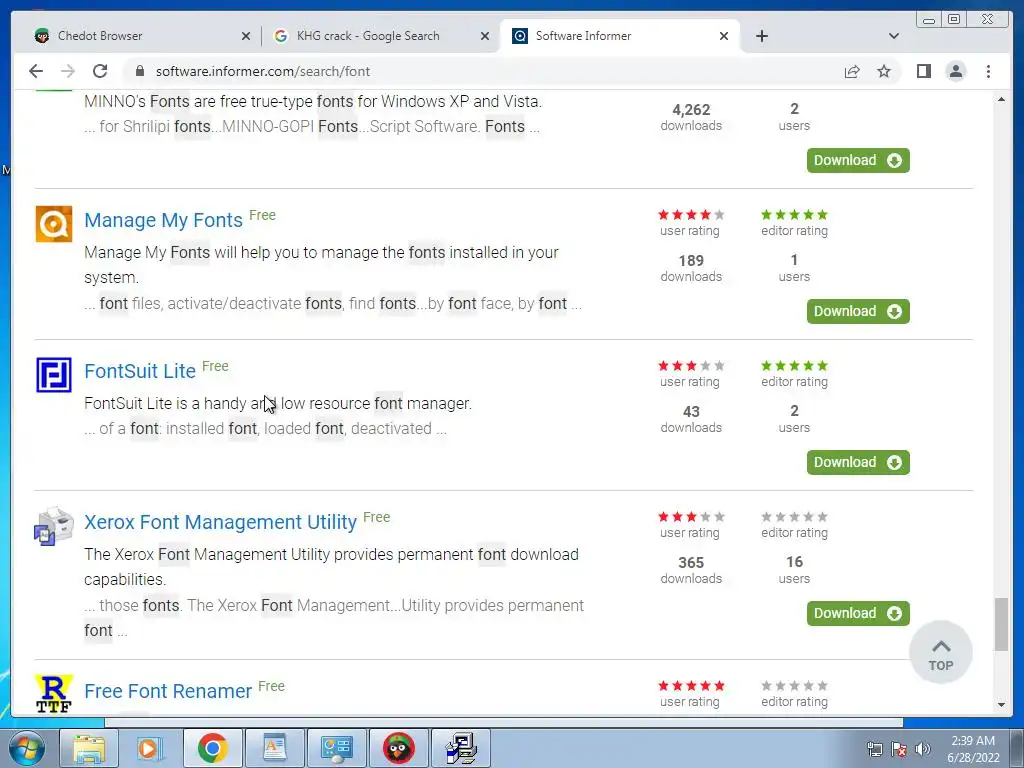The width and height of the screenshot is (1024, 768).
Task: Go back to the previous page
Action: point(36,71)
